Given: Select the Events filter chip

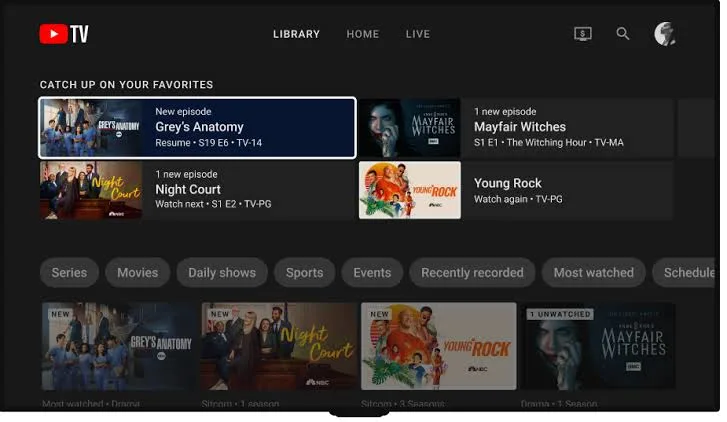Looking at the screenshot, I should point(372,273).
